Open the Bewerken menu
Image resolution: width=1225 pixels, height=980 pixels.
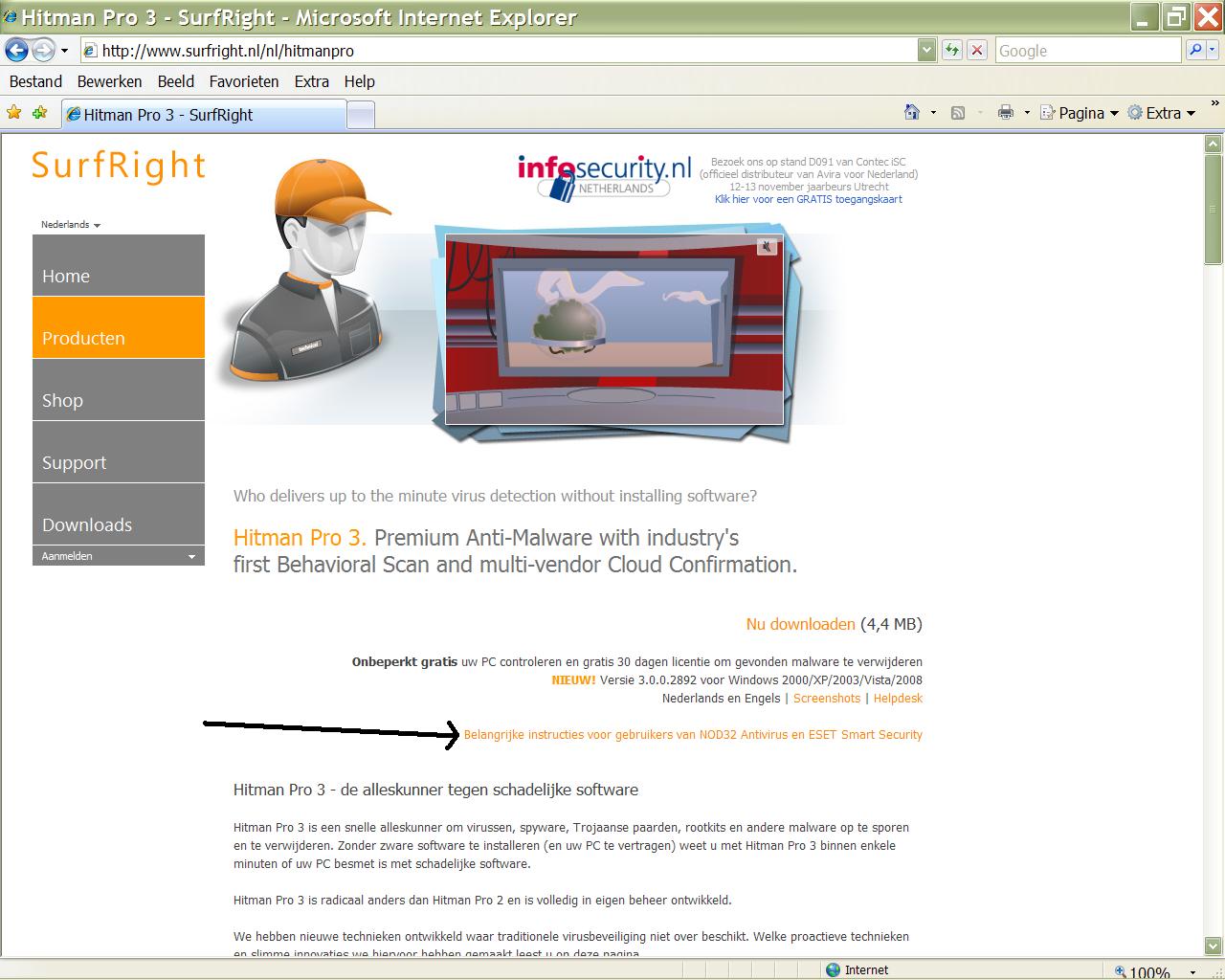[x=109, y=81]
